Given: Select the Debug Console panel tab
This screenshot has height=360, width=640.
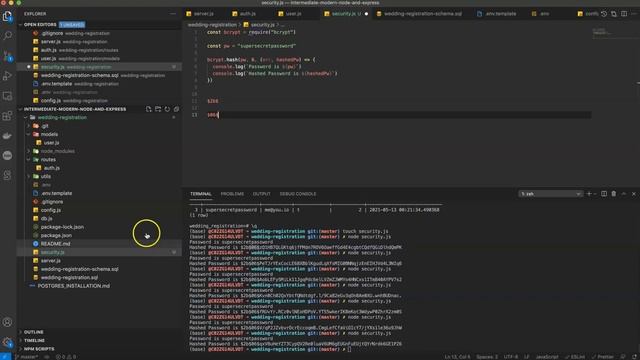Looking at the screenshot, I should (298, 194).
